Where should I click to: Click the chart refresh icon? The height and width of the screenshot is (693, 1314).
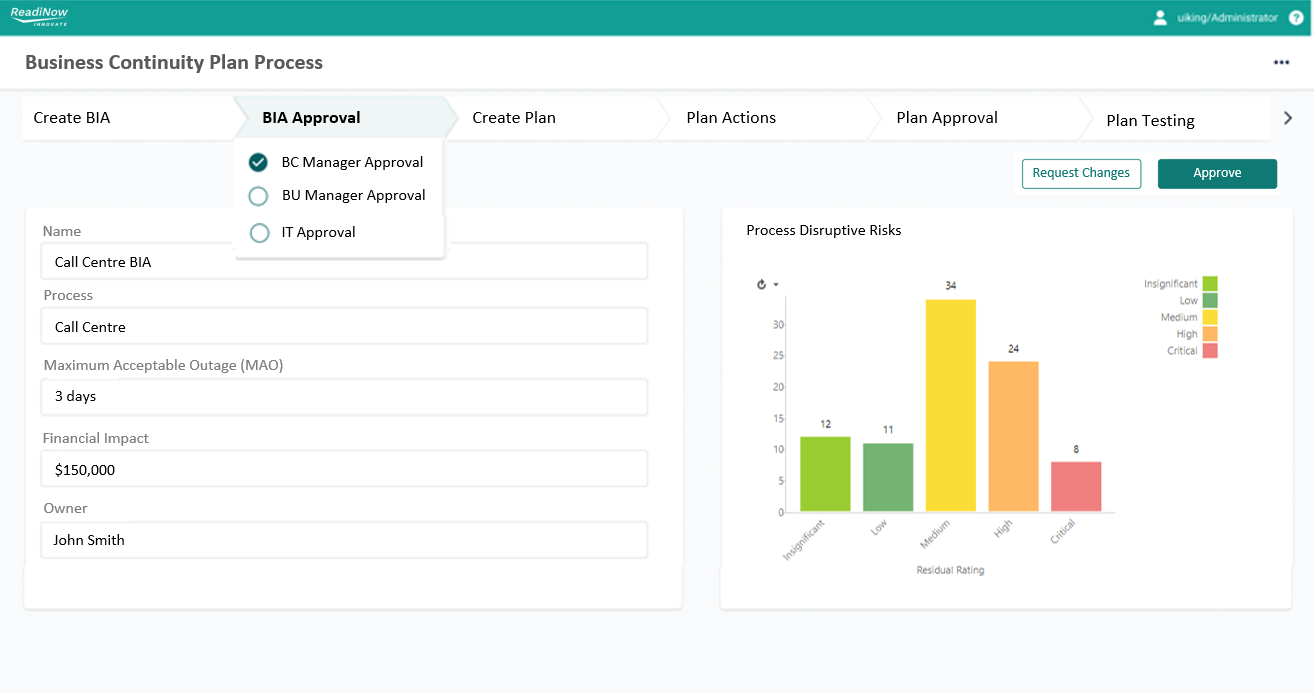761,285
